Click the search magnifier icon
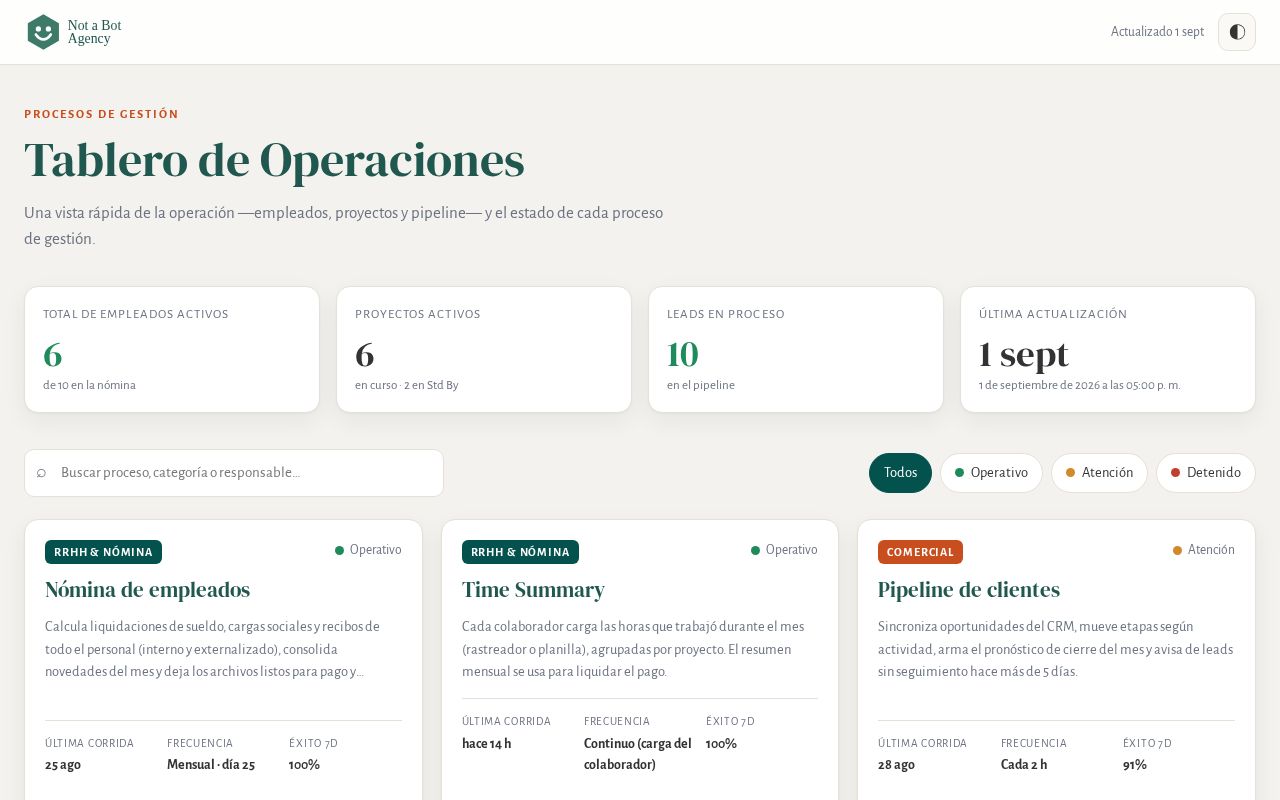The width and height of the screenshot is (1280, 800). [x=41, y=473]
